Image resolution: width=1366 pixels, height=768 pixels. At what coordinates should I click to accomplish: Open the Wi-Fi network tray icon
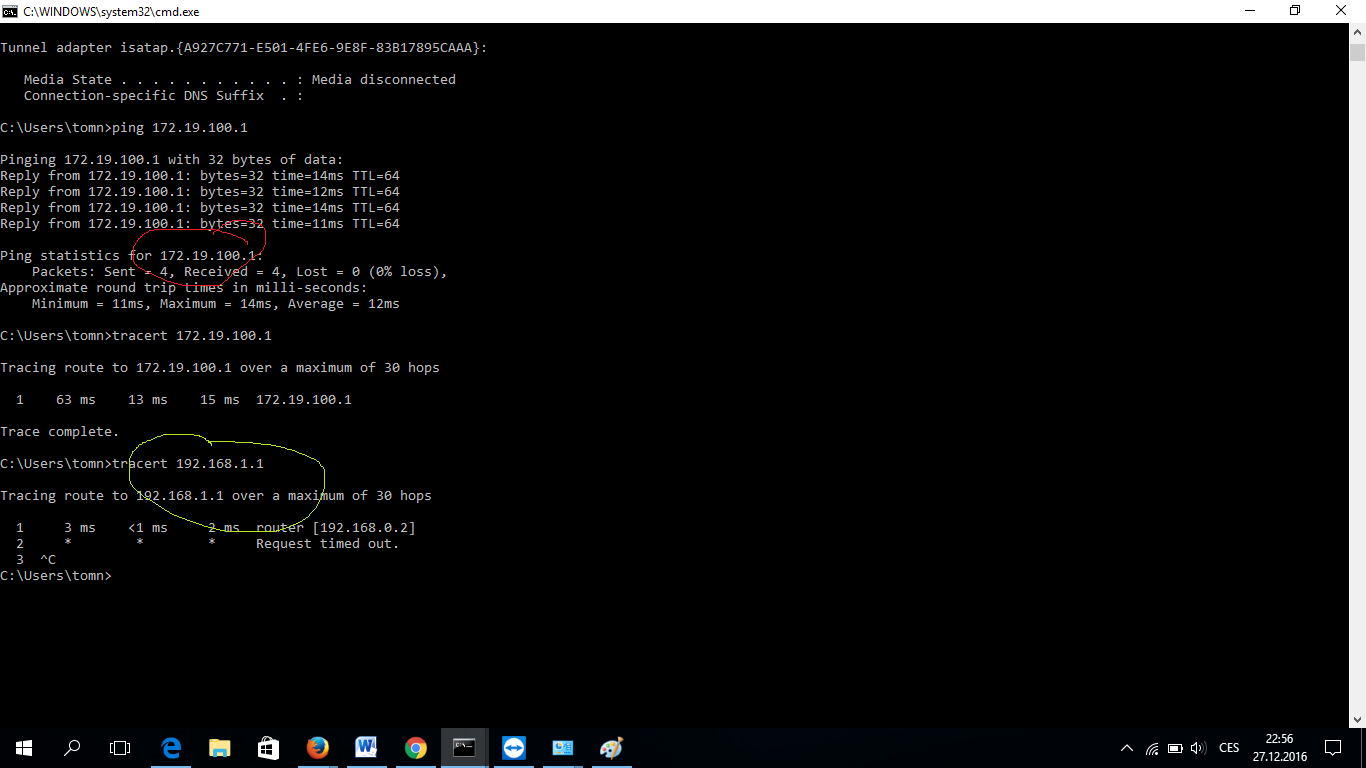click(1152, 748)
